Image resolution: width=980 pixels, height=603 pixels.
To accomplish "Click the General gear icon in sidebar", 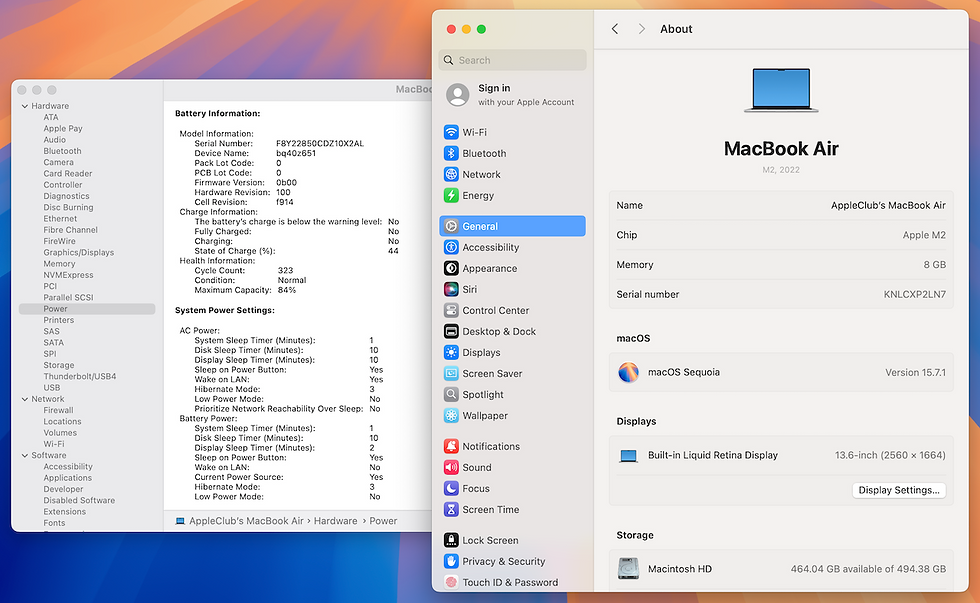I will click(x=451, y=226).
